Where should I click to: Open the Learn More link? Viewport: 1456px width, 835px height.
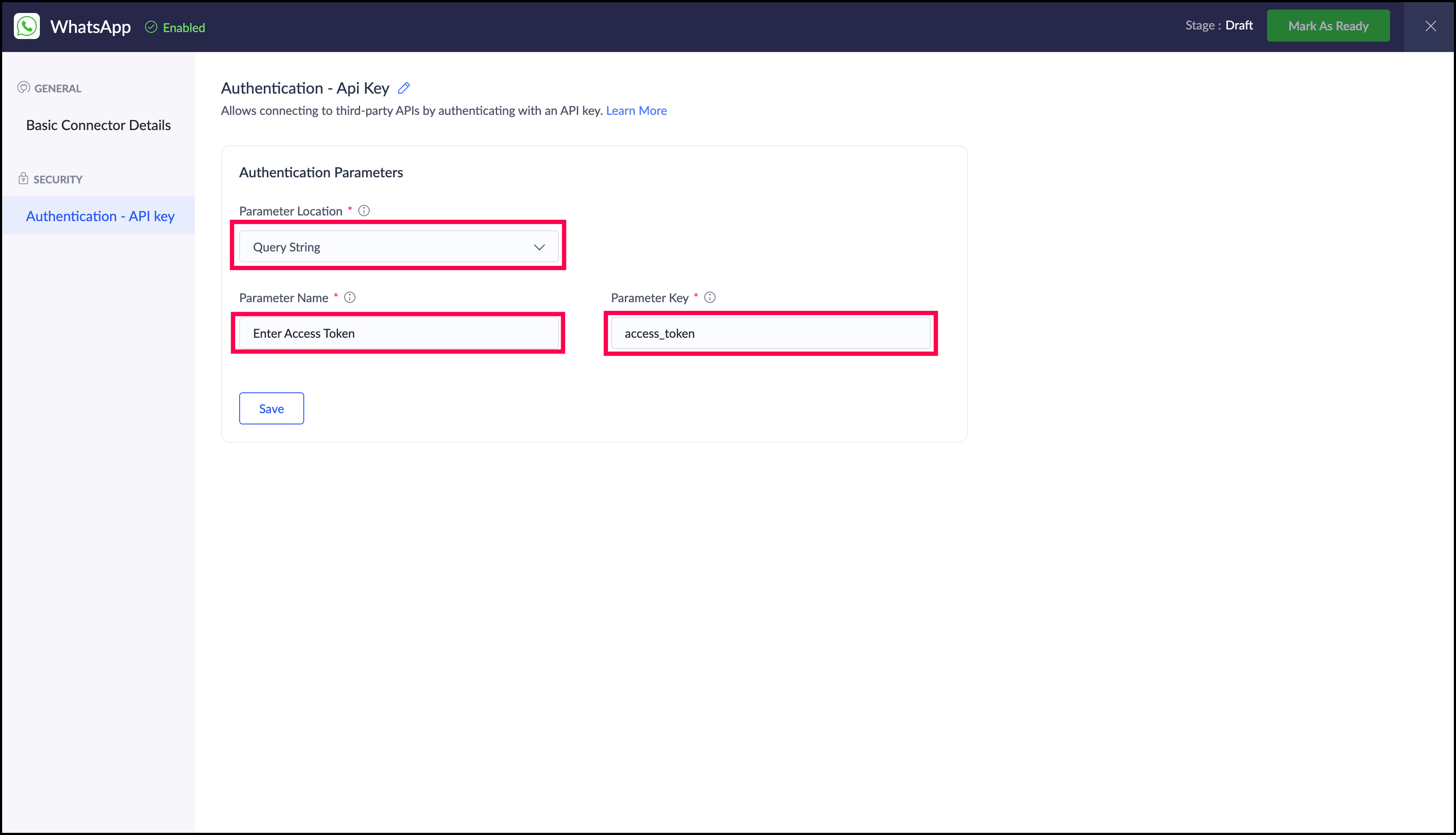click(x=636, y=111)
